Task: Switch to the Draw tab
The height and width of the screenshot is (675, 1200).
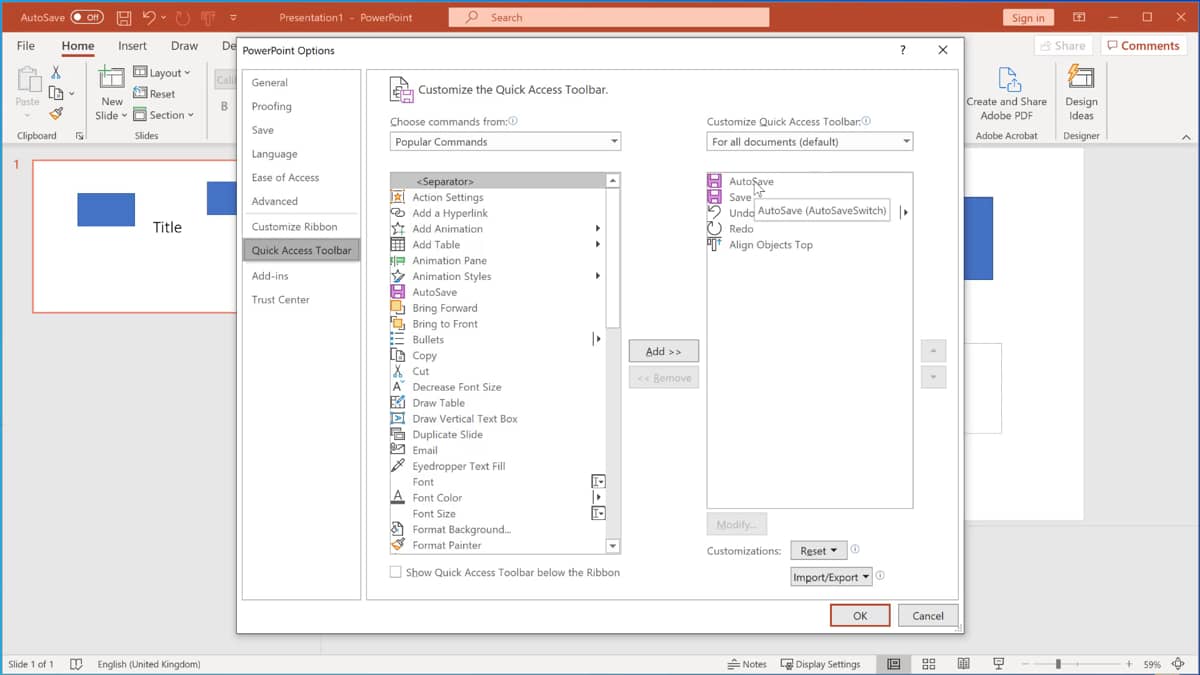Action: tap(184, 46)
